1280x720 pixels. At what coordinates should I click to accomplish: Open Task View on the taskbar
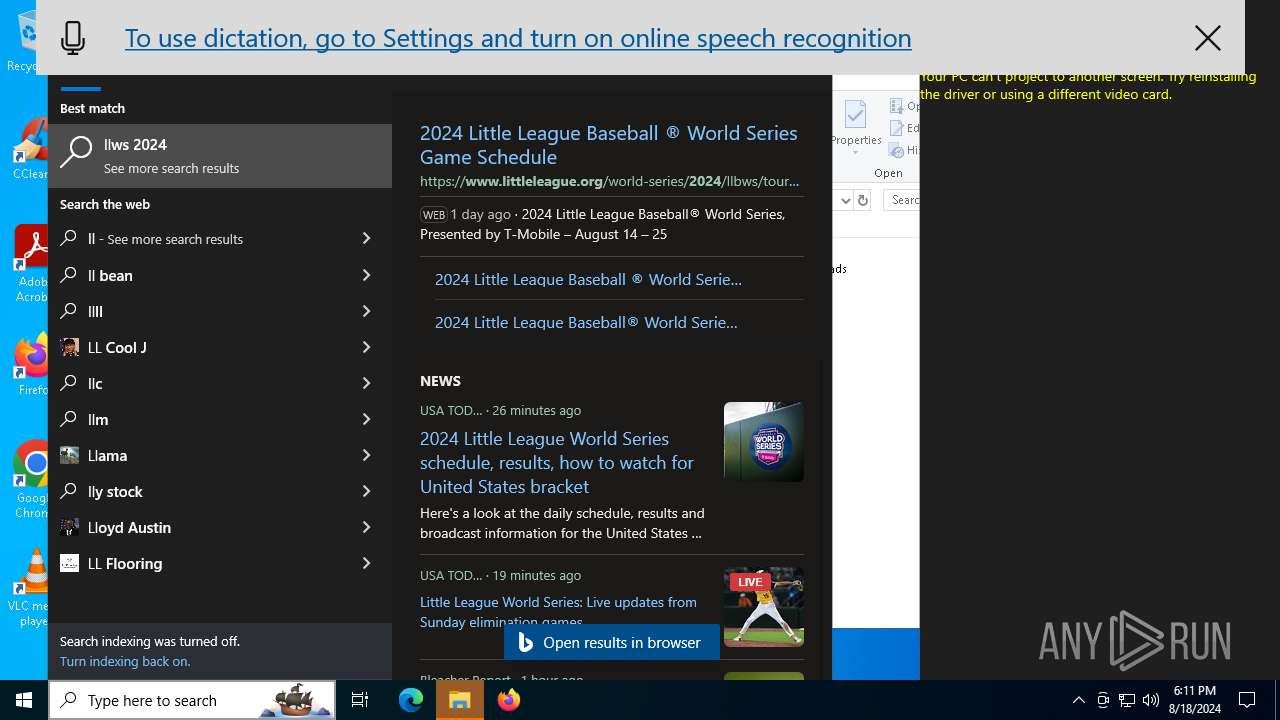point(360,700)
